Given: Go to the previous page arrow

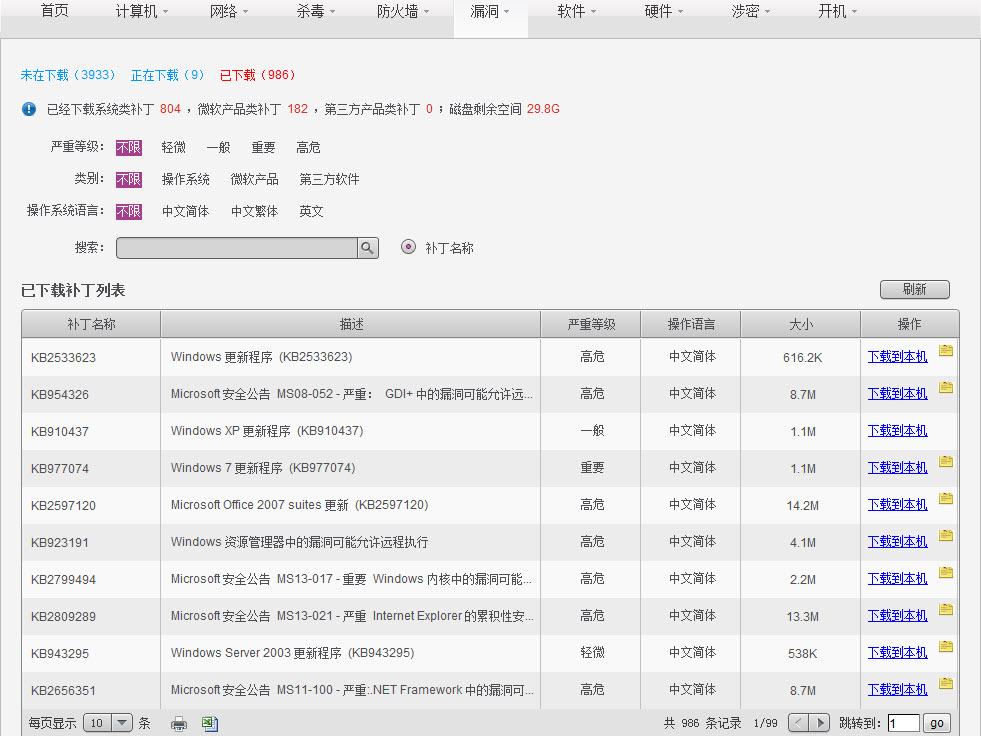Looking at the screenshot, I should (x=799, y=723).
